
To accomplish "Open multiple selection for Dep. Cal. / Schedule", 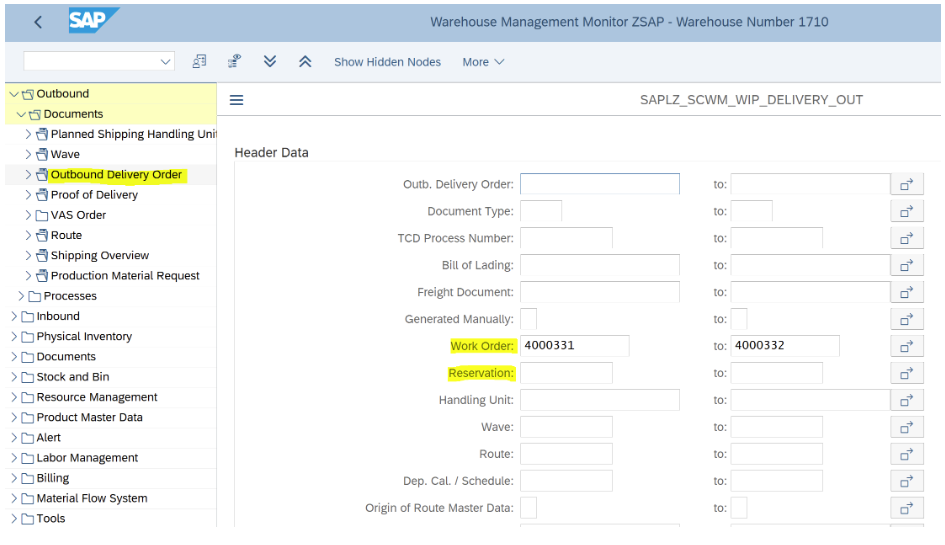I will coord(907,482).
